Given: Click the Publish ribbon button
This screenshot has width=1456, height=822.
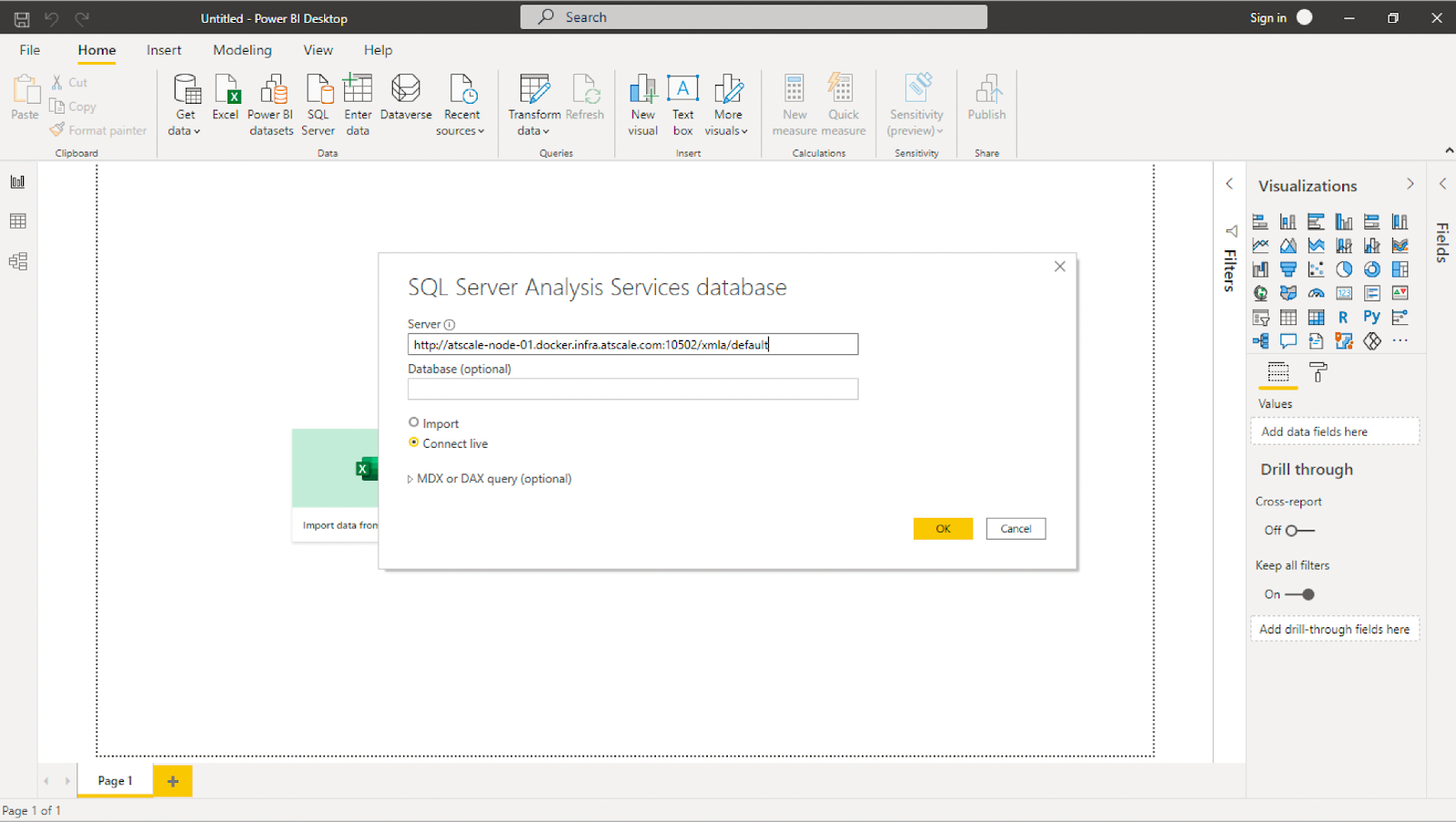Looking at the screenshot, I should point(986,98).
